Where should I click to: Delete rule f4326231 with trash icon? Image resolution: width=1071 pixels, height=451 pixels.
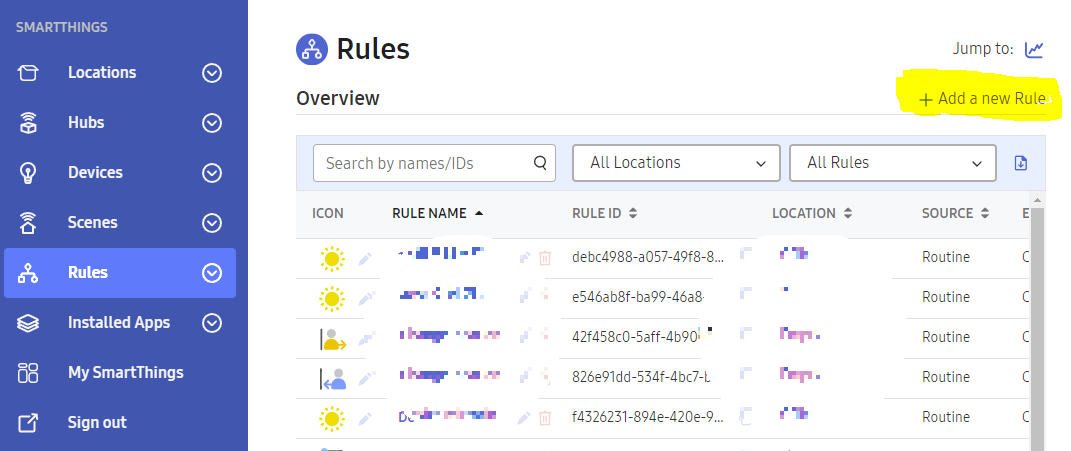click(x=545, y=418)
